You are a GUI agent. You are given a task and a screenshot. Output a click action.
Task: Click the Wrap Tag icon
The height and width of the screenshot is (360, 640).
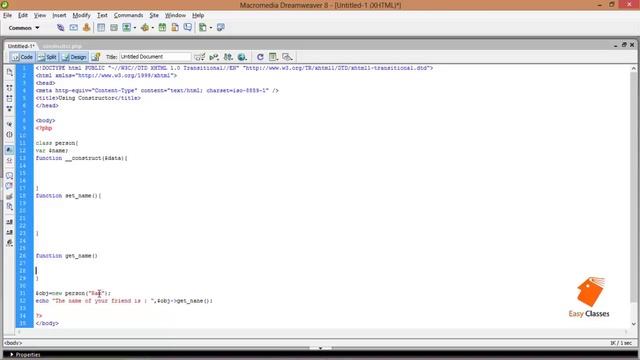pos(9,197)
